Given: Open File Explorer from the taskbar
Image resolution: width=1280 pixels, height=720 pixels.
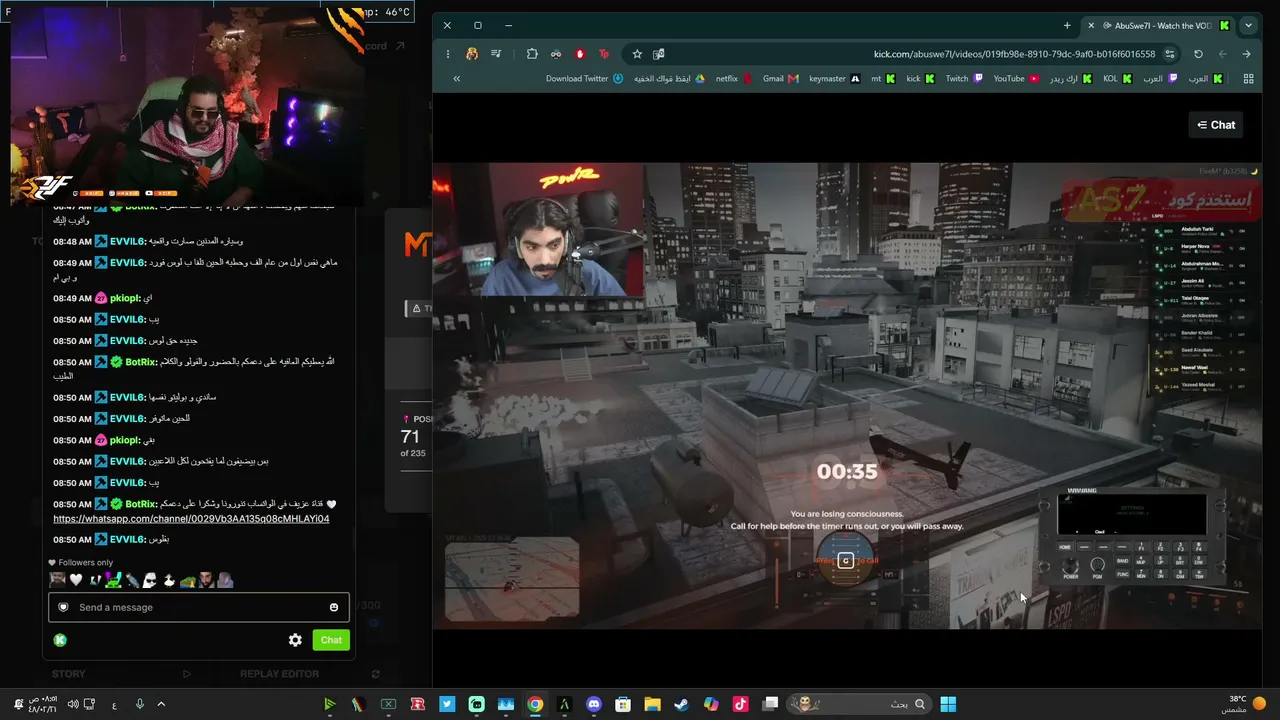Looking at the screenshot, I should [652, 704].
